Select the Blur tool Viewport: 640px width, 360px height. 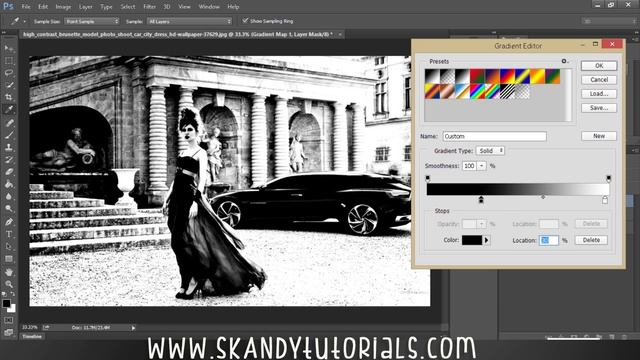tap(9, 196)
